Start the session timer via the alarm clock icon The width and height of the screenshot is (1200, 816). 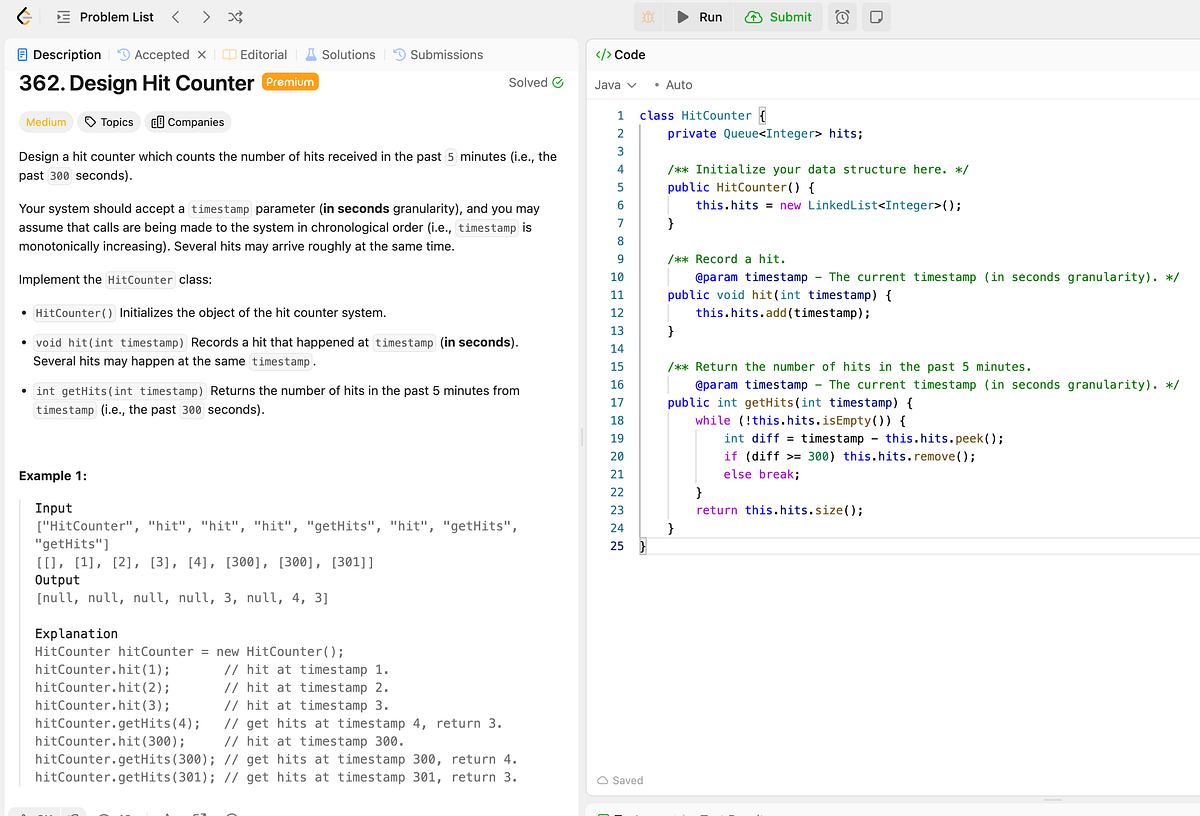coord(842,16)
